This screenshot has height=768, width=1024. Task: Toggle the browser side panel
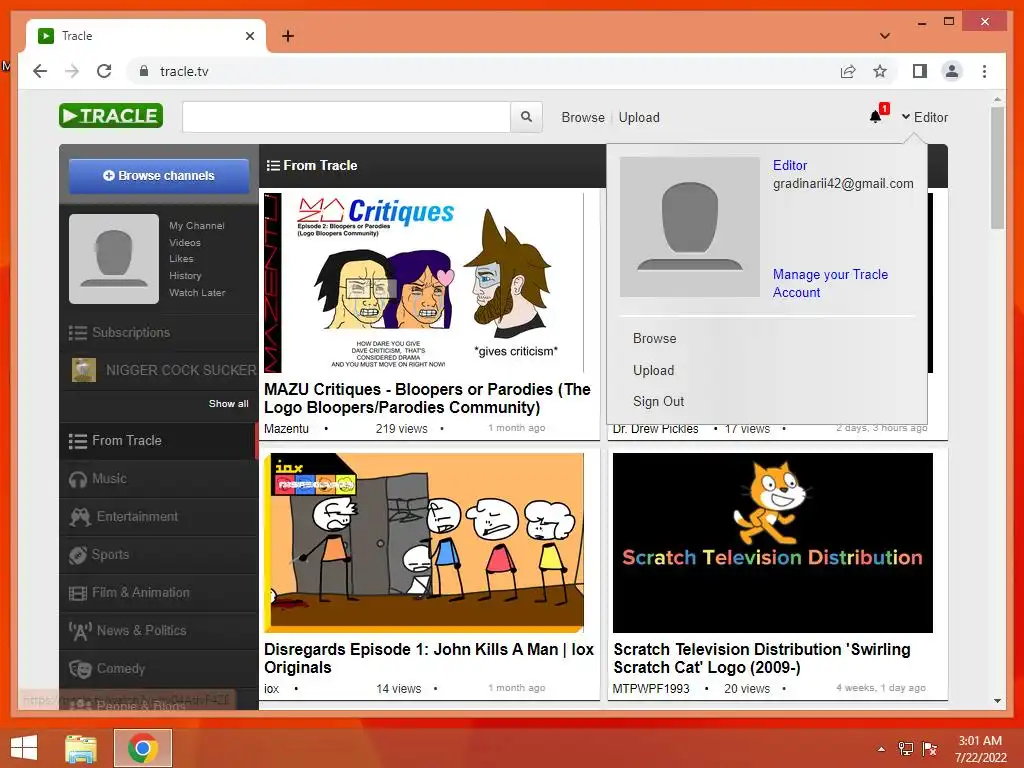tap(920, 71)
